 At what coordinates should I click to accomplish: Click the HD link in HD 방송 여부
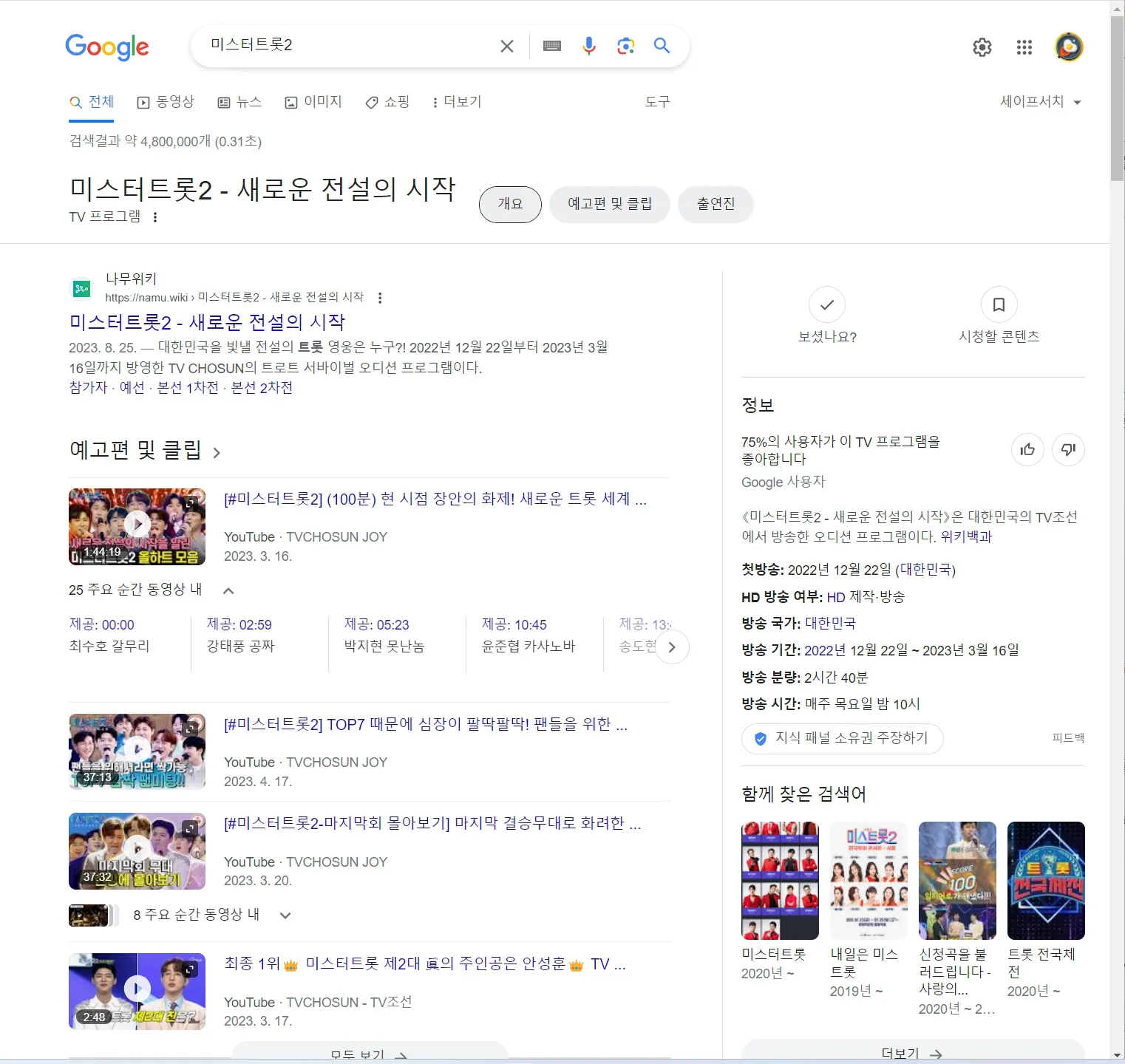click(x=836, y=597)
